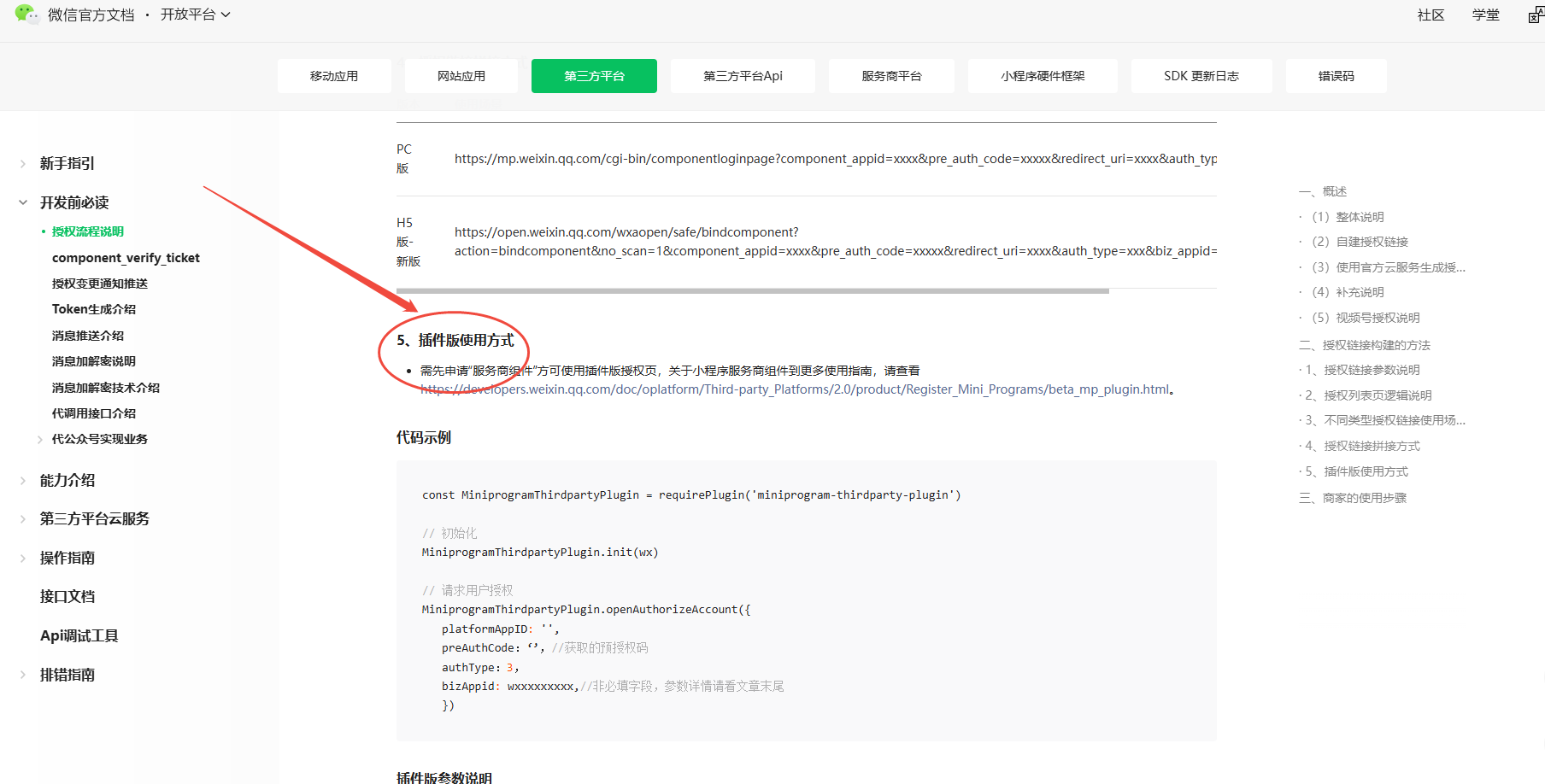Image resolution: width=1545 pixels, height=784 pixels.
Task: Expand the 新手指引 section arrow
Action: point(23,163)
